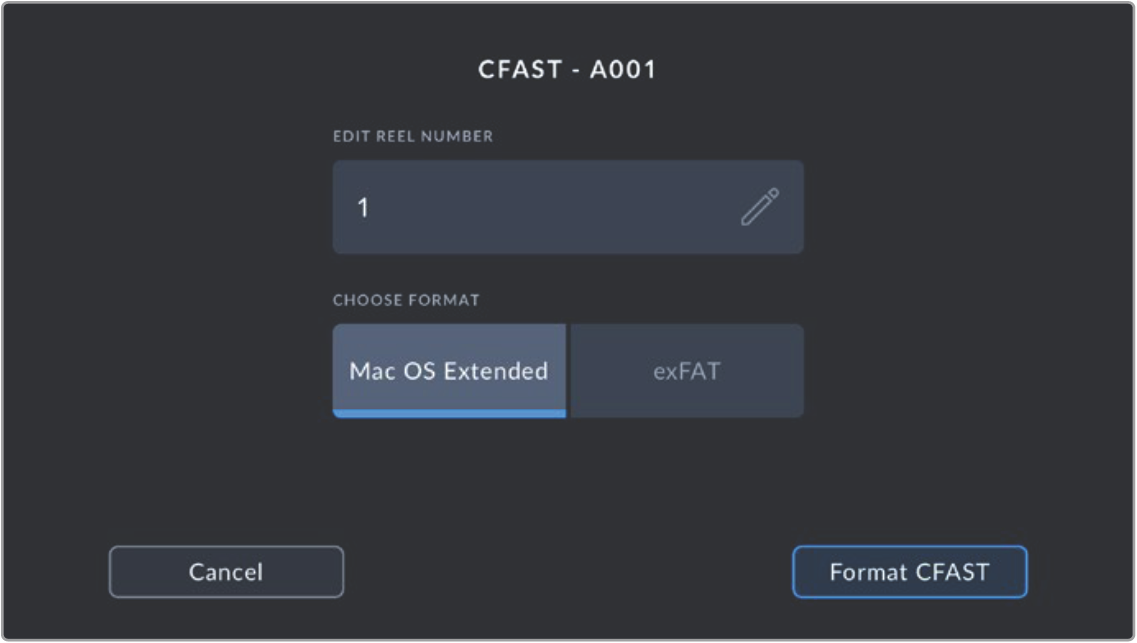Click the EDIT REEL NUMBER label
This screenshot has width=1137, height=643.
413,136
